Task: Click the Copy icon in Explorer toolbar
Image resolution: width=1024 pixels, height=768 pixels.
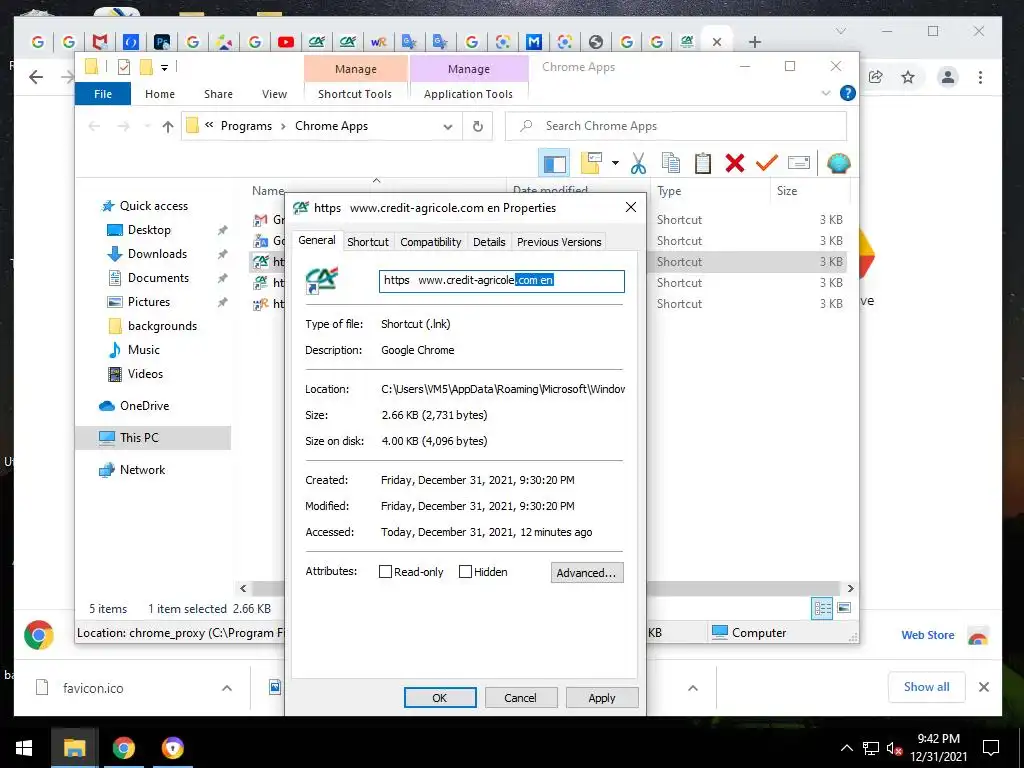Action: point(671,163)
